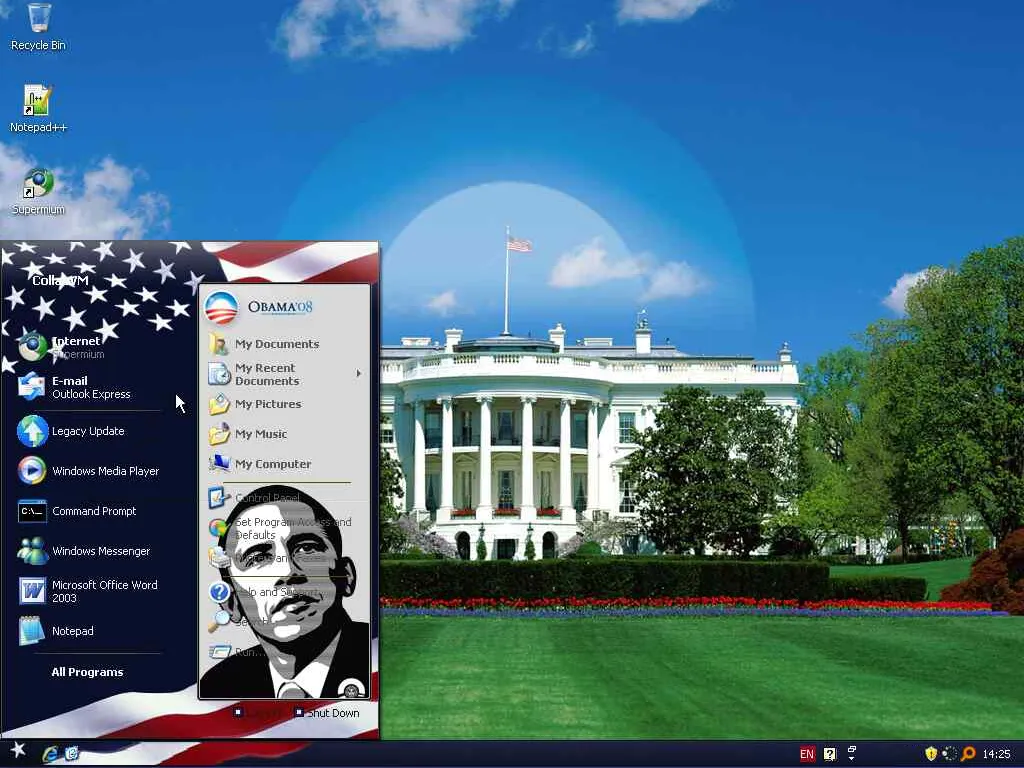This screenshot has height=768, width=1024.
Task: Click the orange magnifier tray icon
Action: [x=968, y=754]
